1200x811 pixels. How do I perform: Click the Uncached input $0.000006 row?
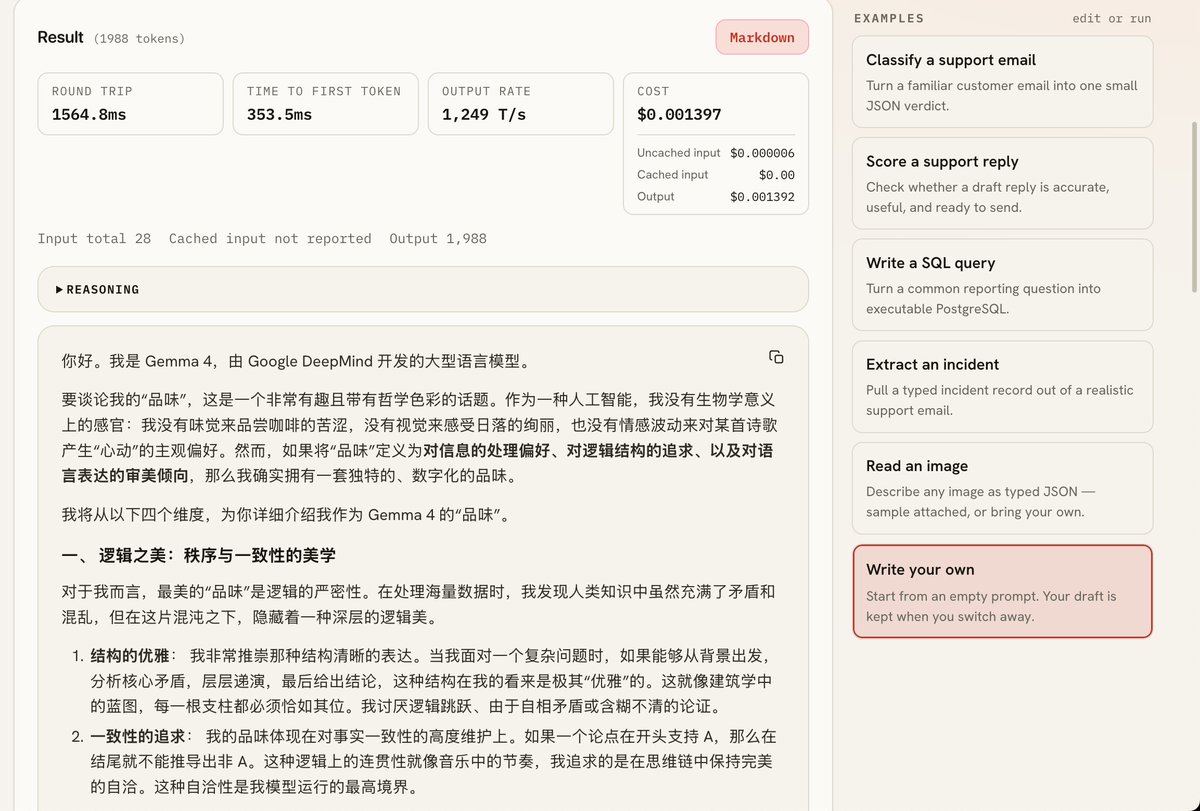click(716, 153)
